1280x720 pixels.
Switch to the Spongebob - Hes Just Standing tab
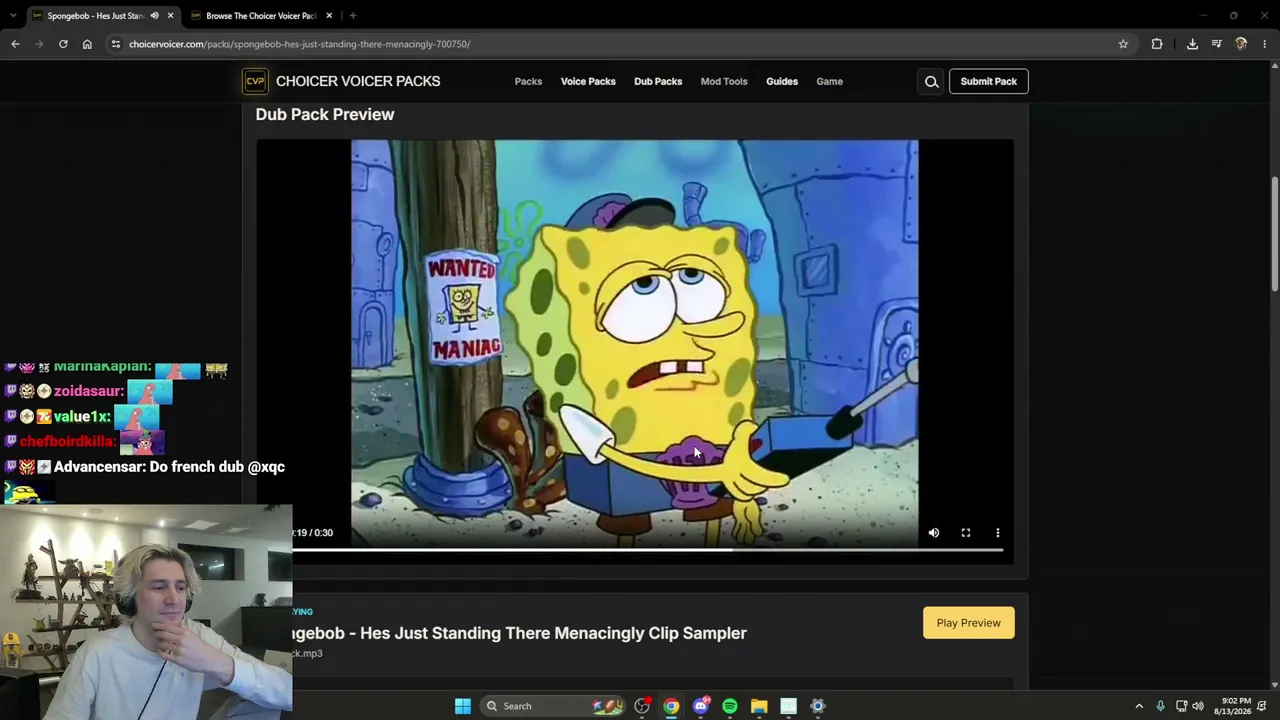97,16
